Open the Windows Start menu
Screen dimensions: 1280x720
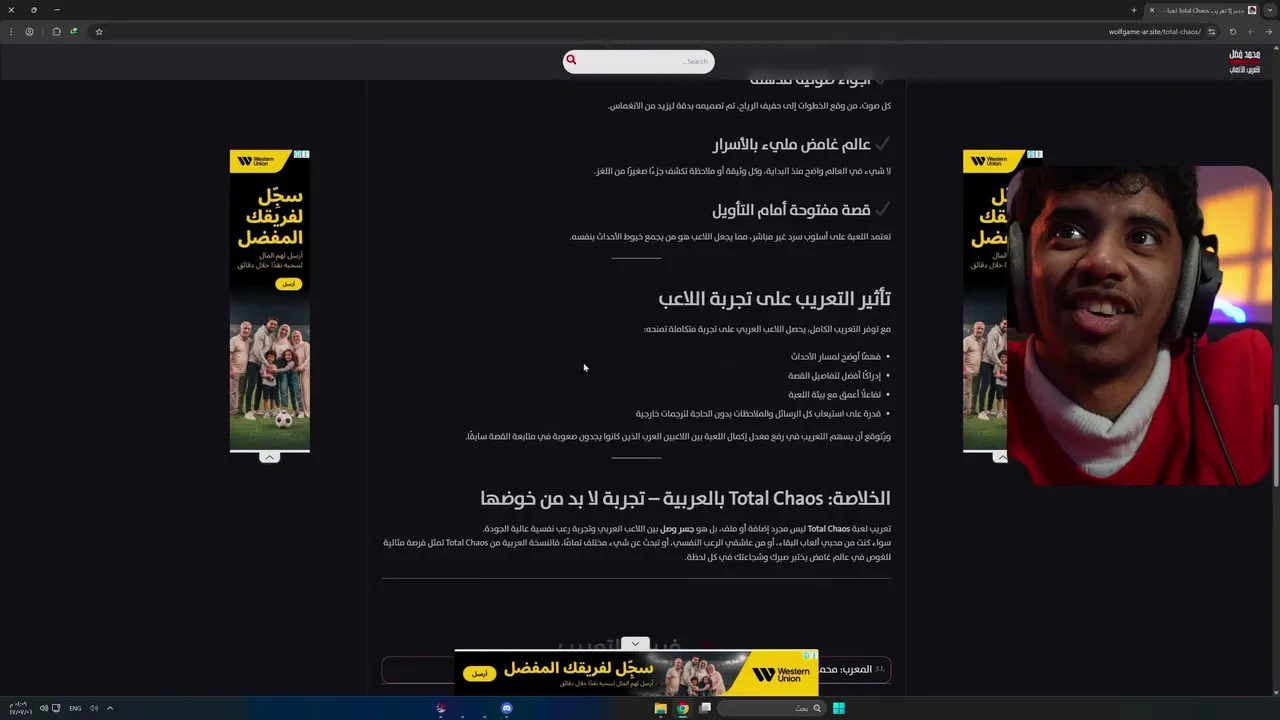coord(839,708)
